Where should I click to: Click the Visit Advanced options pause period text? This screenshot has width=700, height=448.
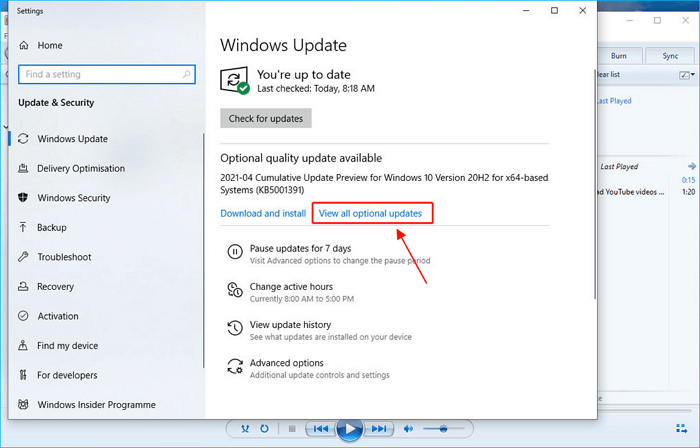pos(340,260)
